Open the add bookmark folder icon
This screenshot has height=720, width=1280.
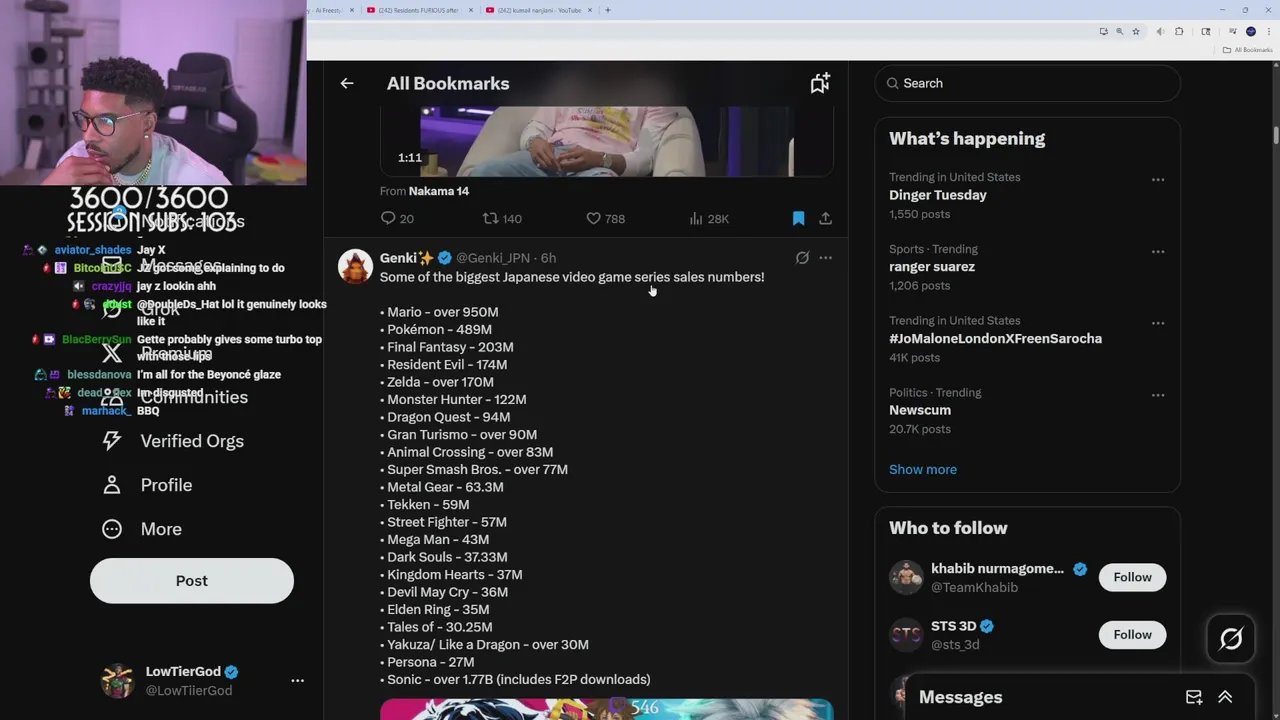(x=820, y=84)
